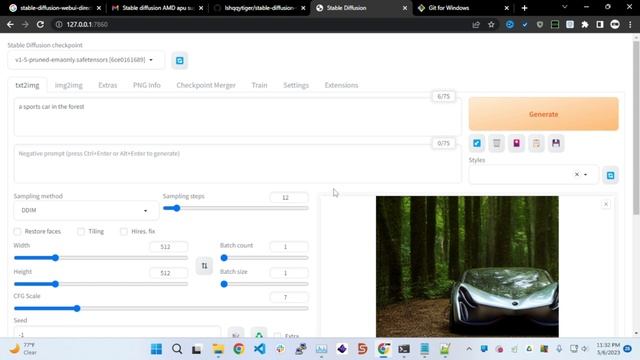Switch to the txt2img tab

(x=27, y=85)
